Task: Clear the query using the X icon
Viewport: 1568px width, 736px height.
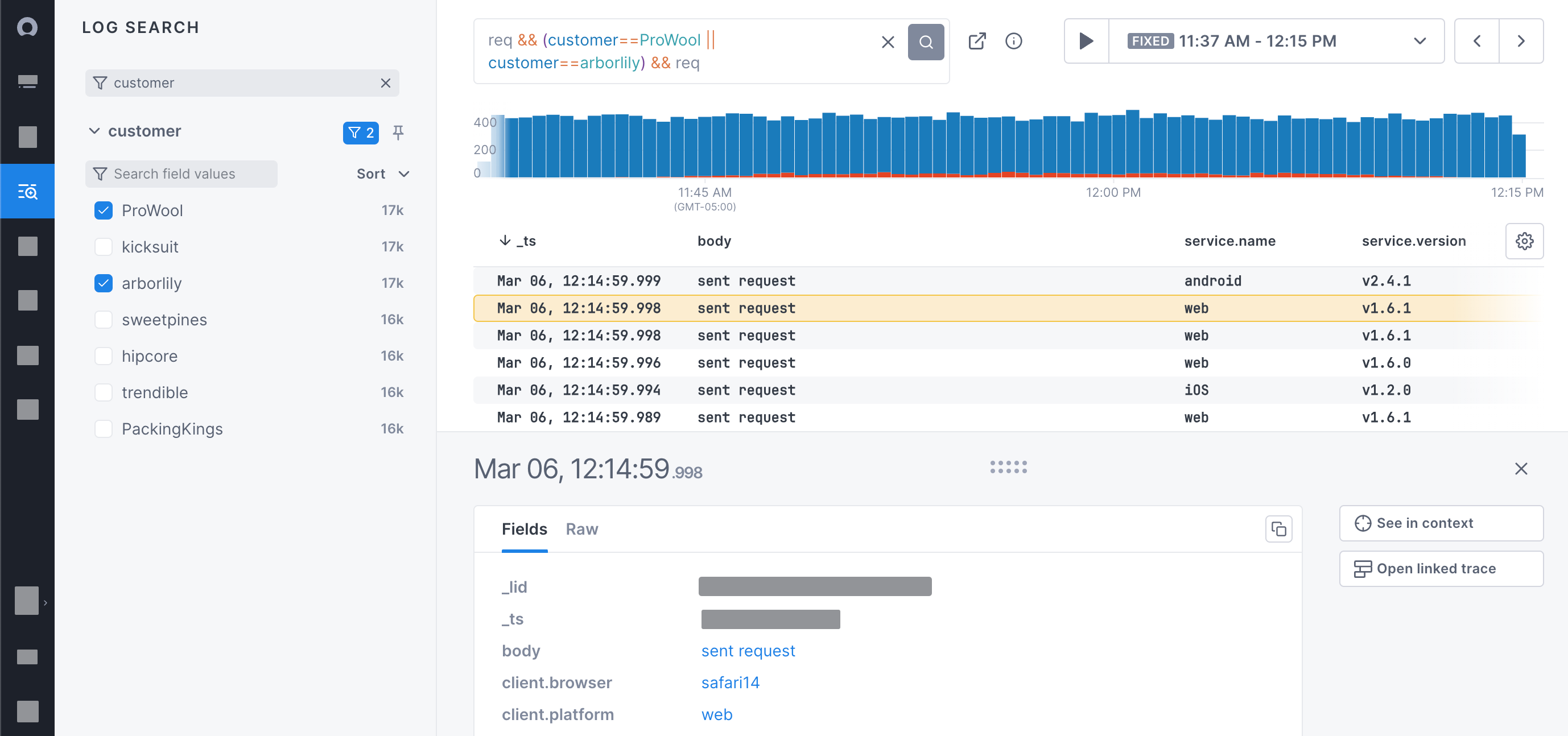Action: tap(888, 42)
